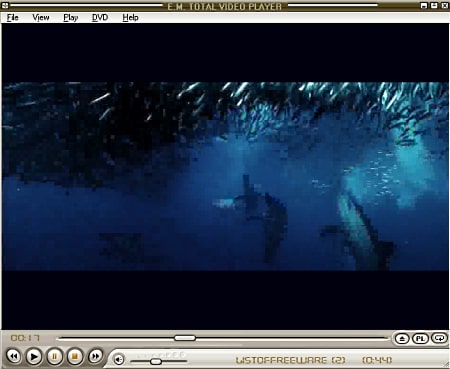The image size is (450, 369).
Task: Open the Help menu
Action: (130, 17)
